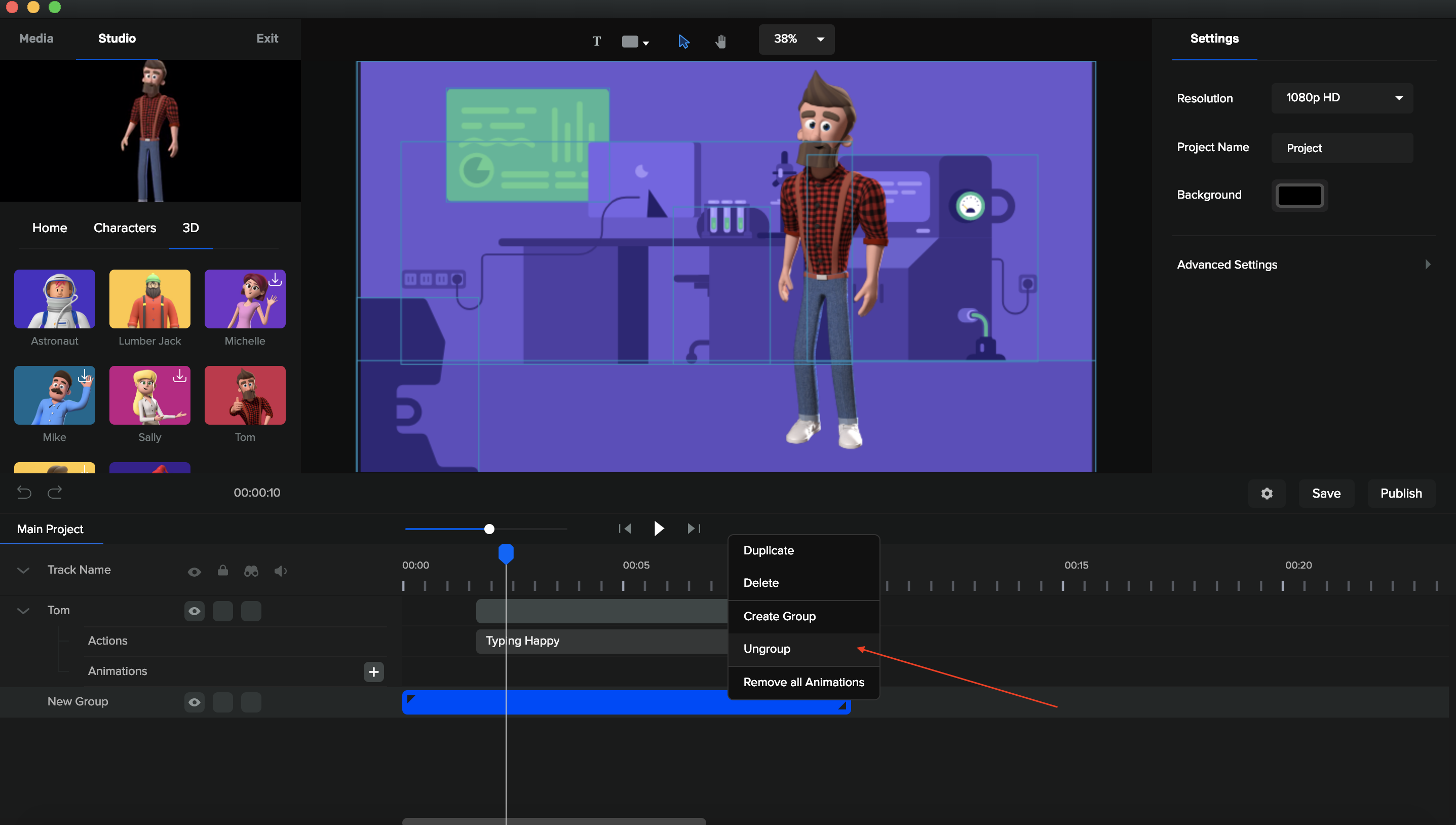Image resolution: width=1456 pixels, height=825 pixels.
Task: Download the Mike character
Action: 85,376
